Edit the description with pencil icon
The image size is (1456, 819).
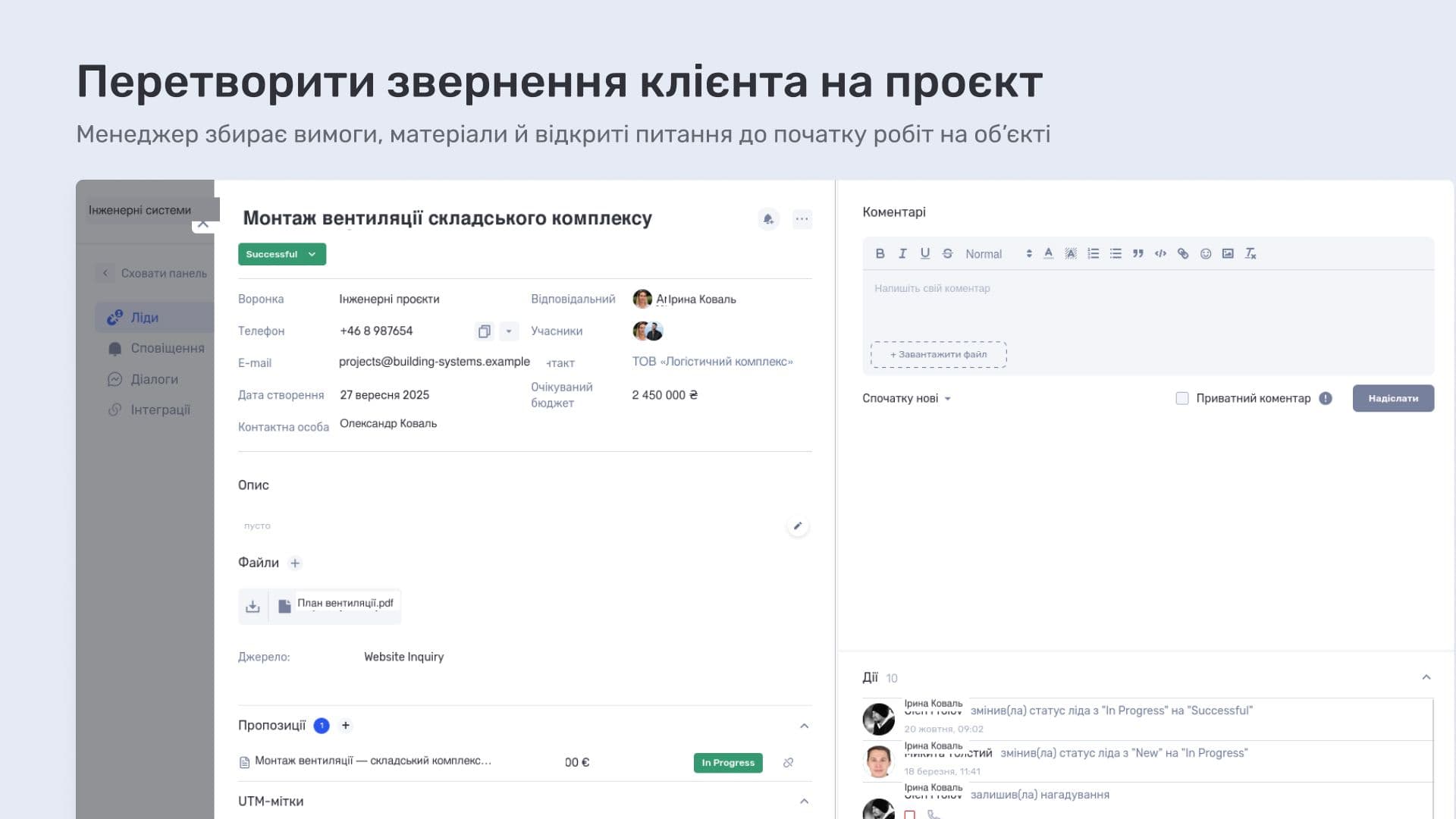click(797, 526)
